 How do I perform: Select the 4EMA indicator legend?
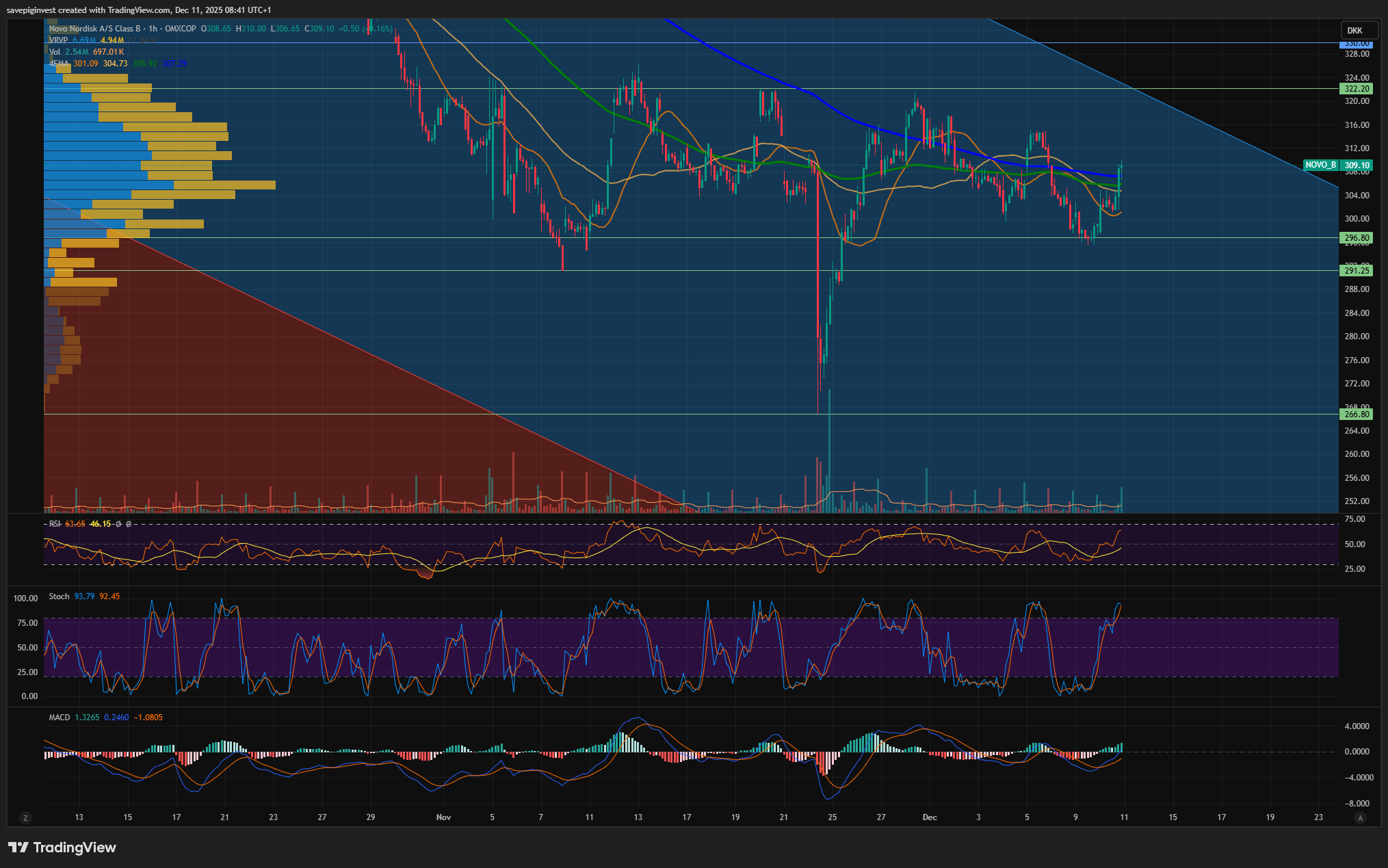click(59, 64)
